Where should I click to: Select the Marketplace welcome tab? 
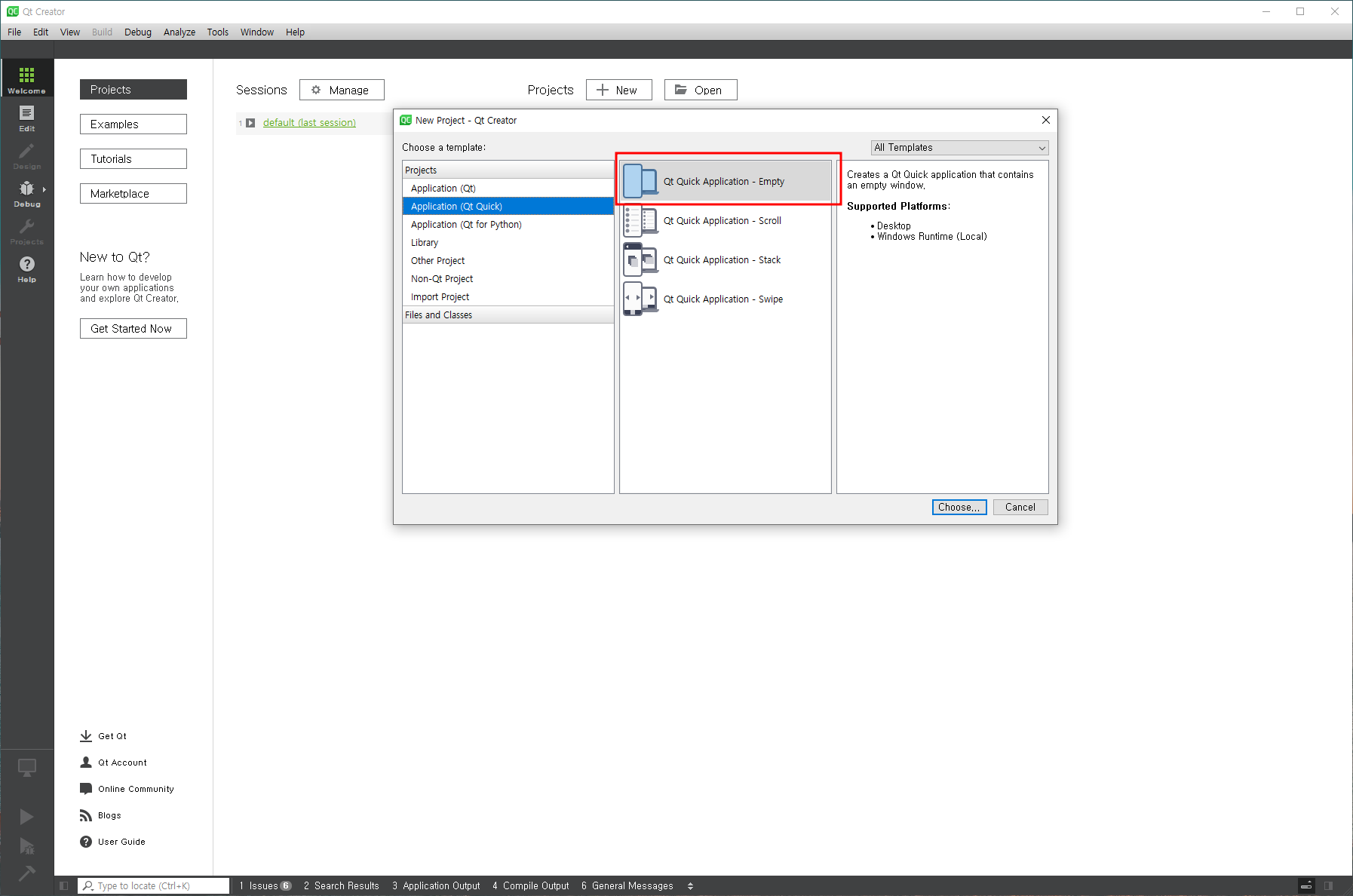coord(133,193)
